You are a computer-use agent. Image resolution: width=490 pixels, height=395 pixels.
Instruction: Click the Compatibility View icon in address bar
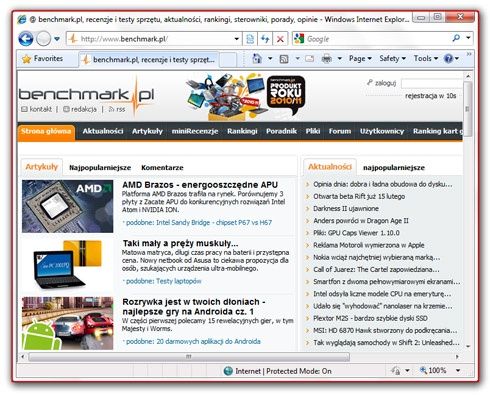[x=250, y=39]
